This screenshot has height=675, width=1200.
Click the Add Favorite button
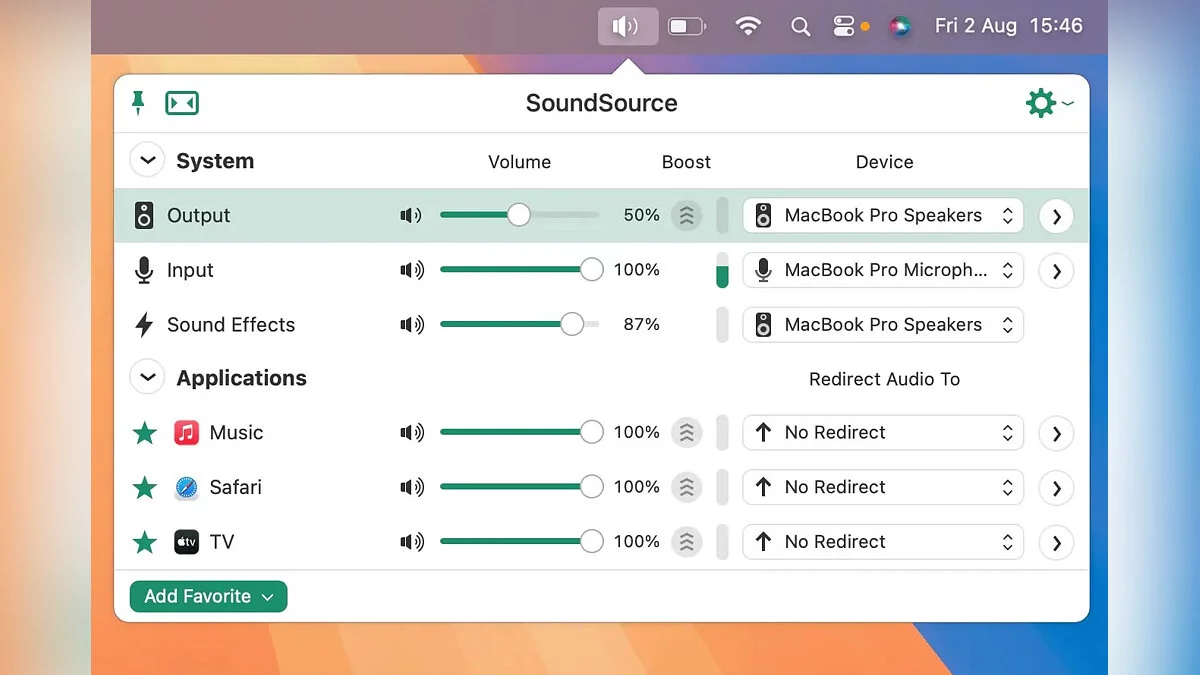click(208, 597)
